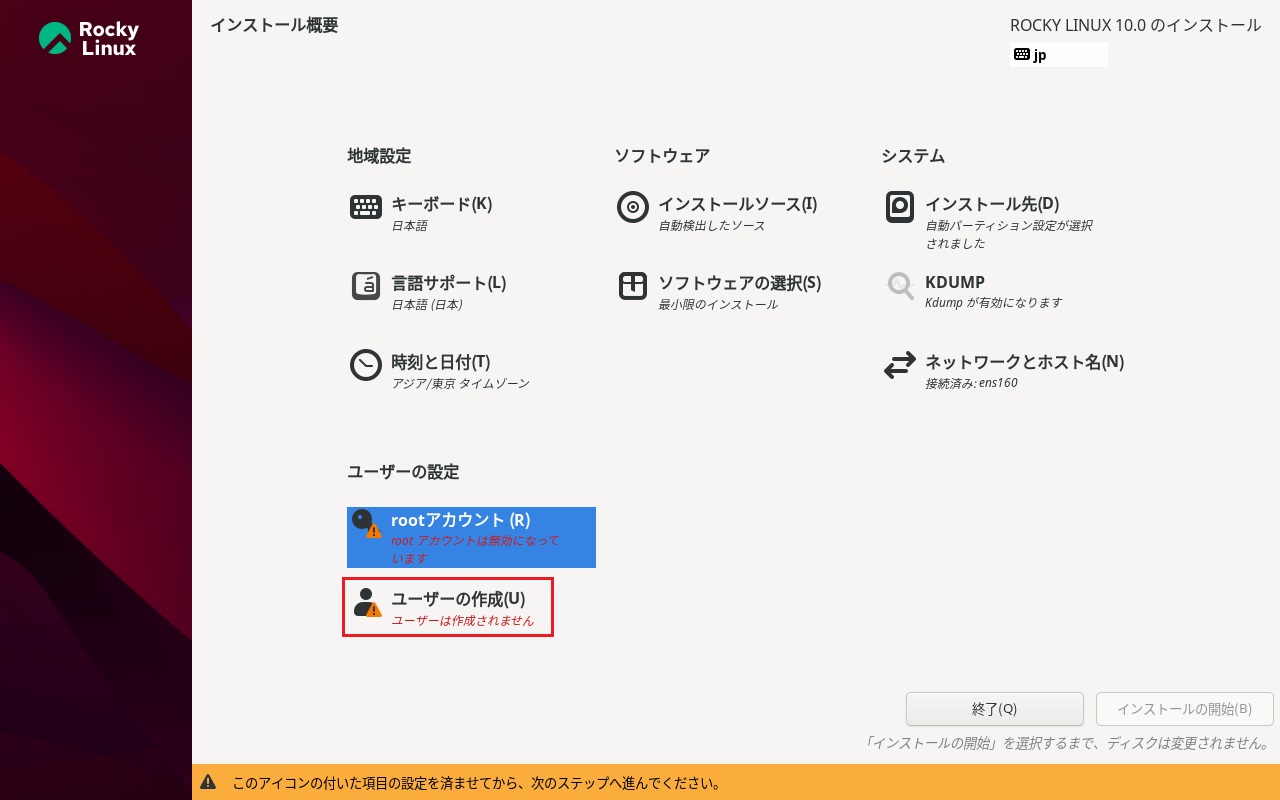Open インストールソース(I) label
The height and width of the screenshot is (800, 1280).
point(737,204)
